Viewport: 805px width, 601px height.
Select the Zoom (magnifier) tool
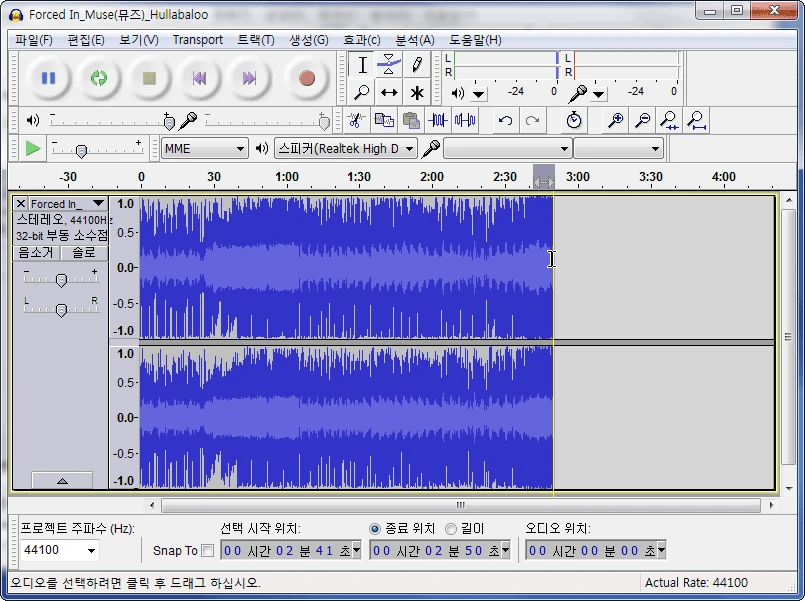[362, 92]
